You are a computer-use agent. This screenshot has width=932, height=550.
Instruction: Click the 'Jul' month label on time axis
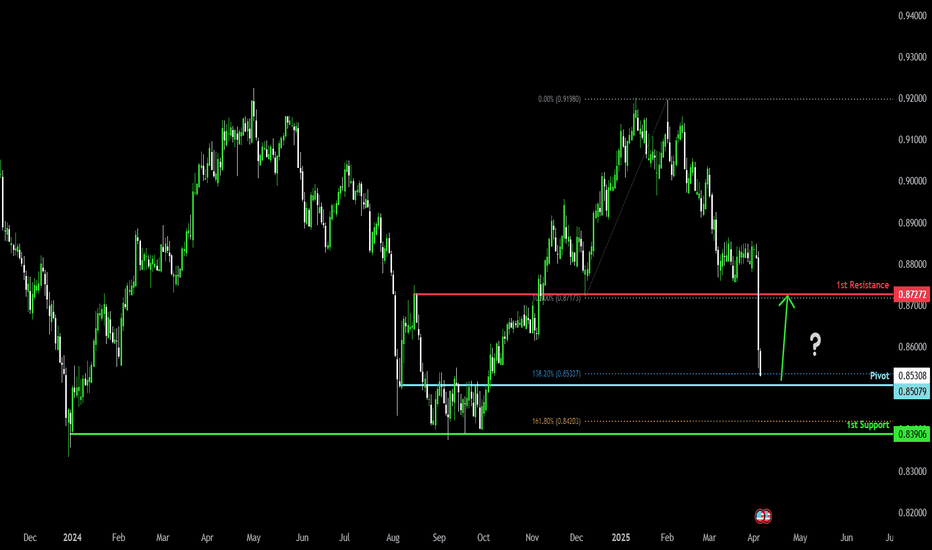[x=344, y=538]
